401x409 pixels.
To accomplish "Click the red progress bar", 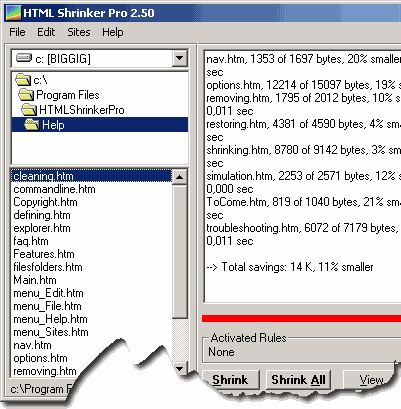I will 301,319.
